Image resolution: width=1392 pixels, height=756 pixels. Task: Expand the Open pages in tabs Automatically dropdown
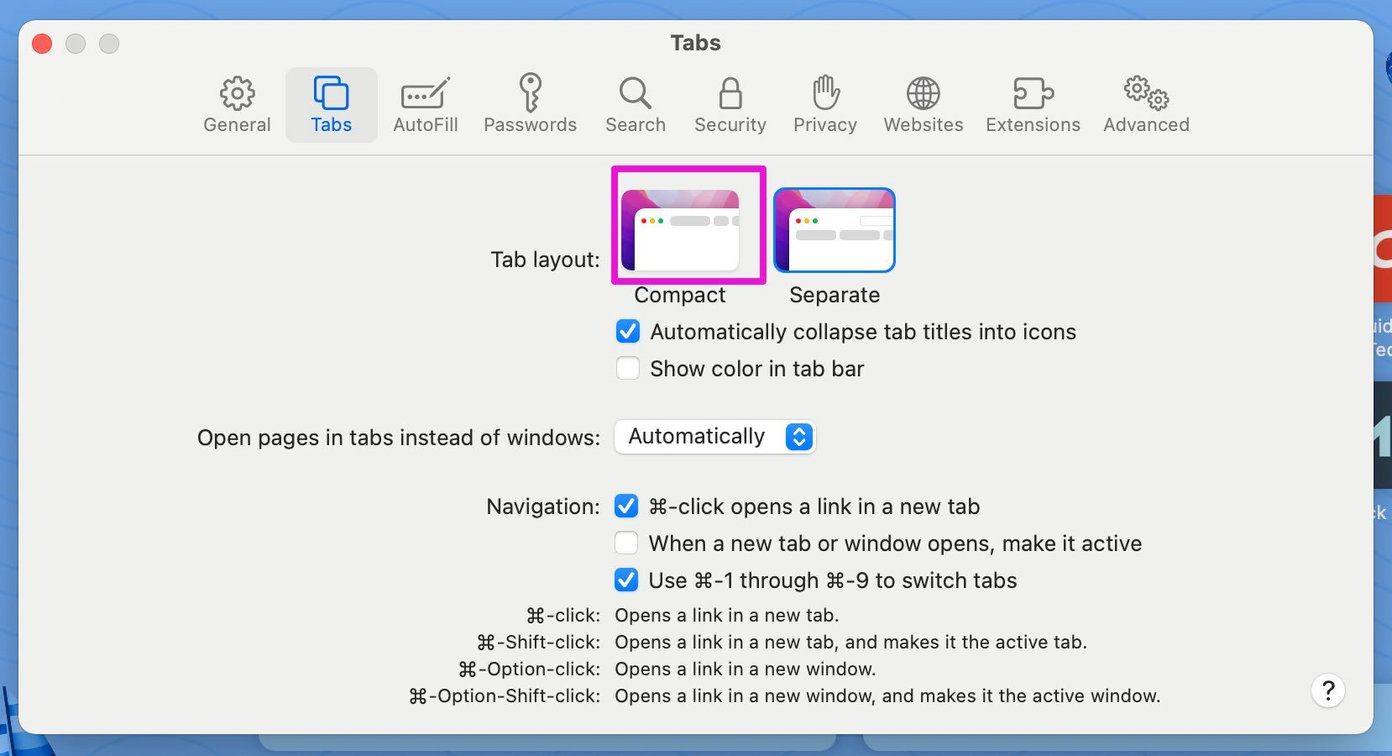point(715,437)
